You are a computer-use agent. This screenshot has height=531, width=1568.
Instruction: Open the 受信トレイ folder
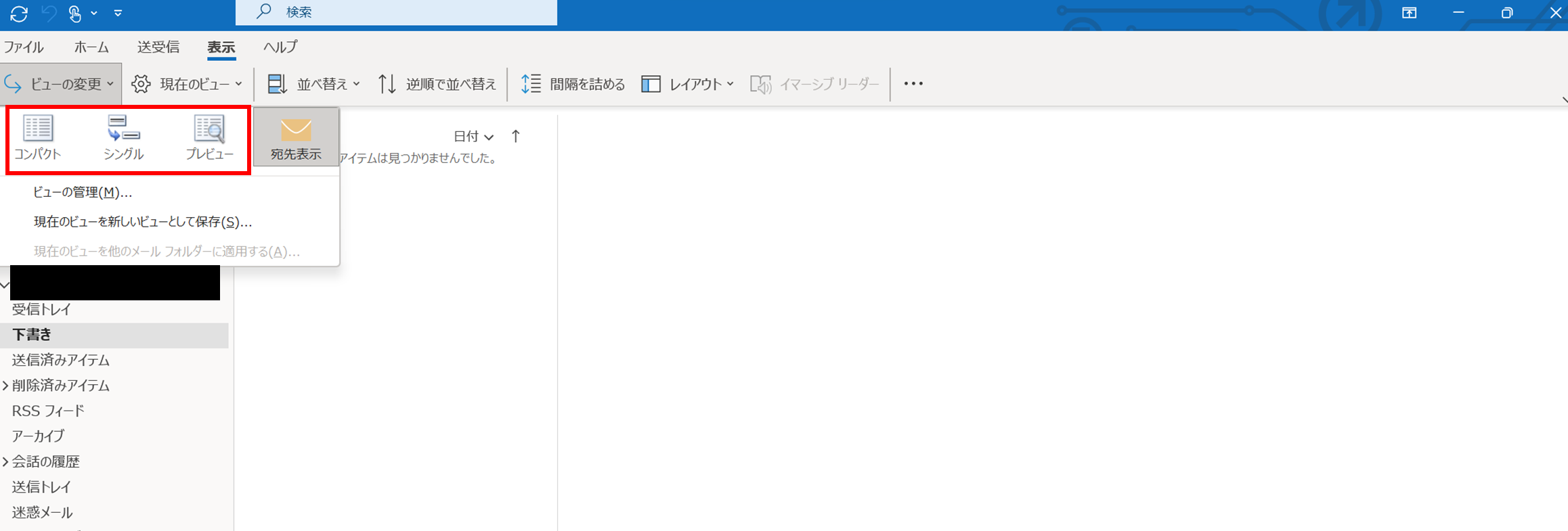(41, 309)
